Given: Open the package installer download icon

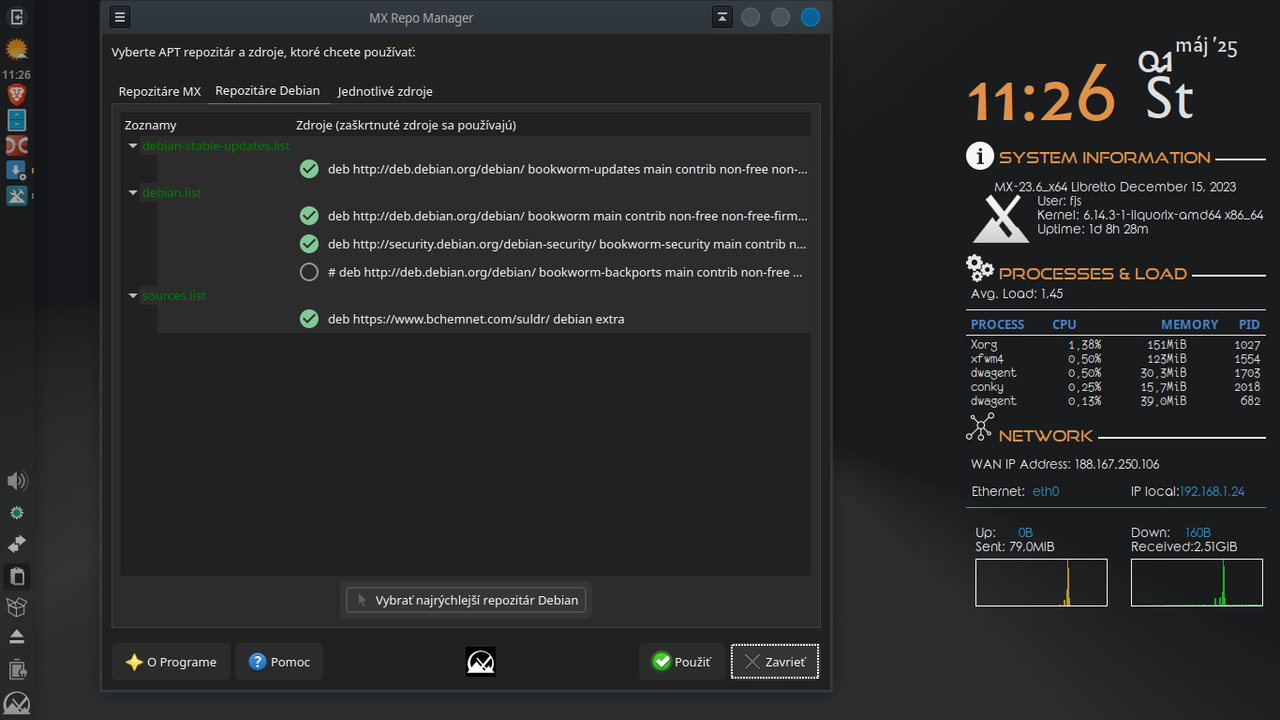Looking at the screenshot, I should (x=17, y=171).
